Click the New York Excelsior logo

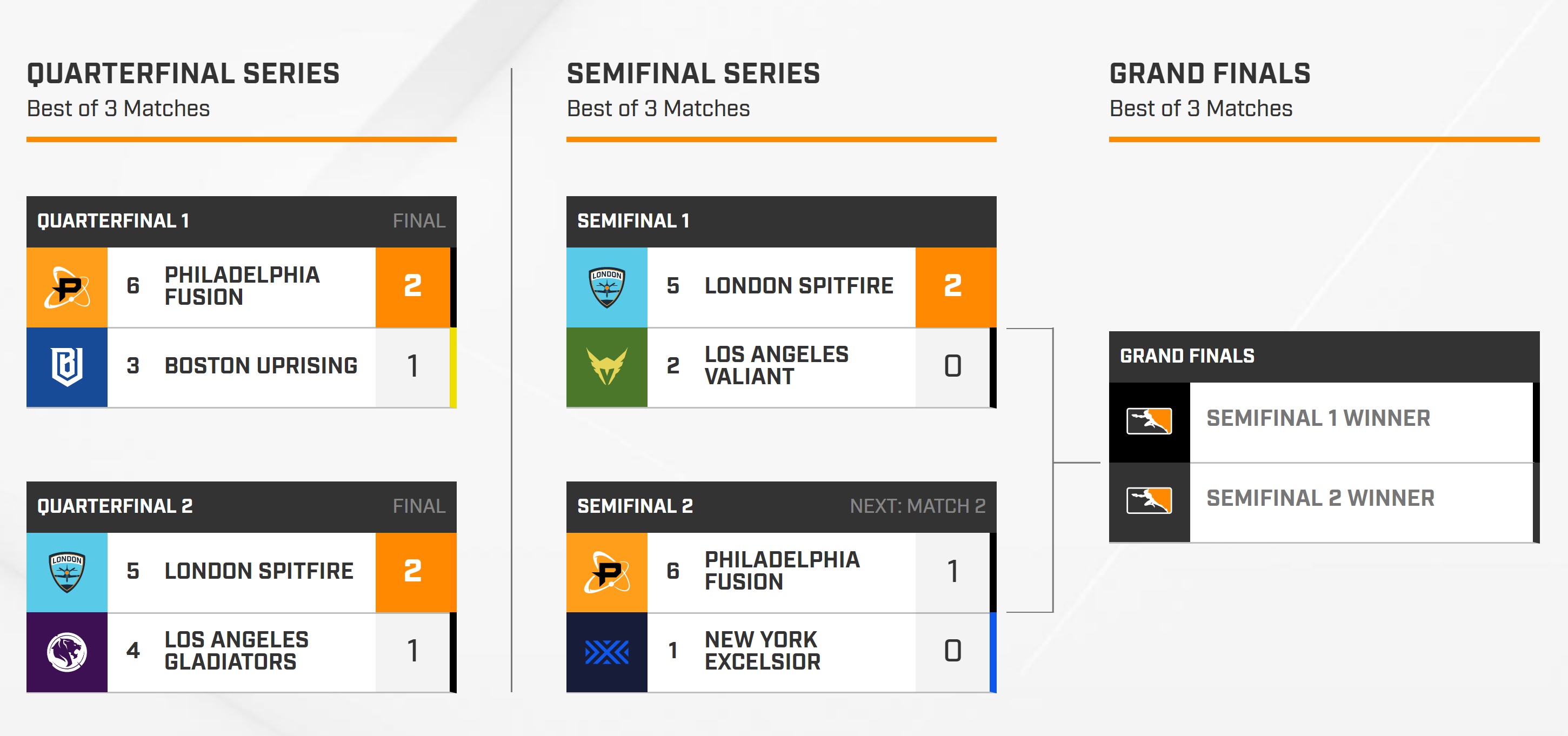[x=607, y=652]
